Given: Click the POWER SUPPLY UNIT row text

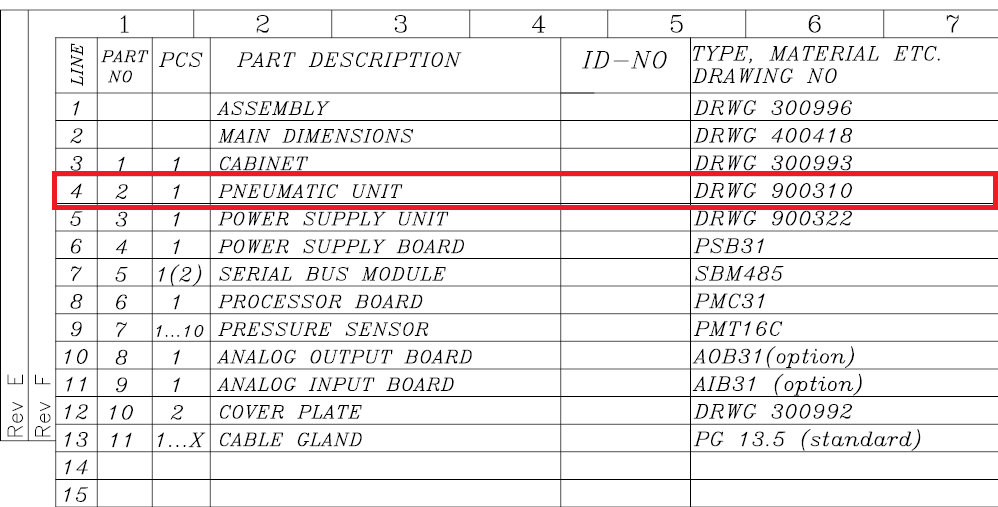Looking at the screenshot, I should (333, 219).
